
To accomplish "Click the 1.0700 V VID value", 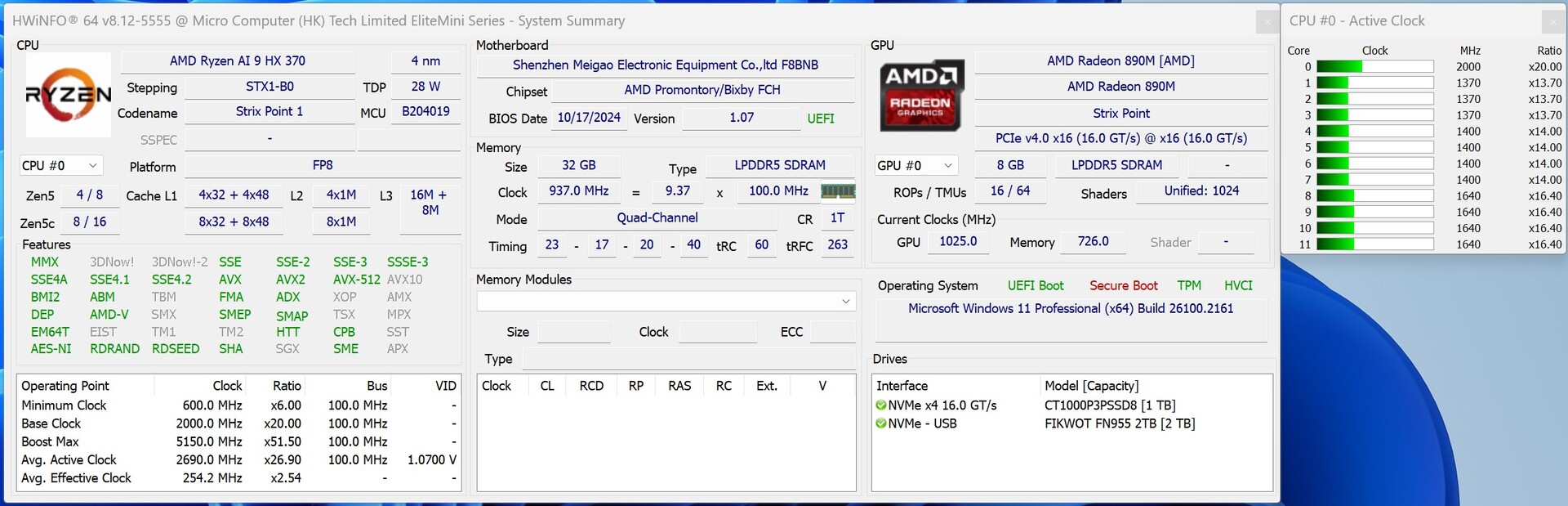I will pos(432,460).
